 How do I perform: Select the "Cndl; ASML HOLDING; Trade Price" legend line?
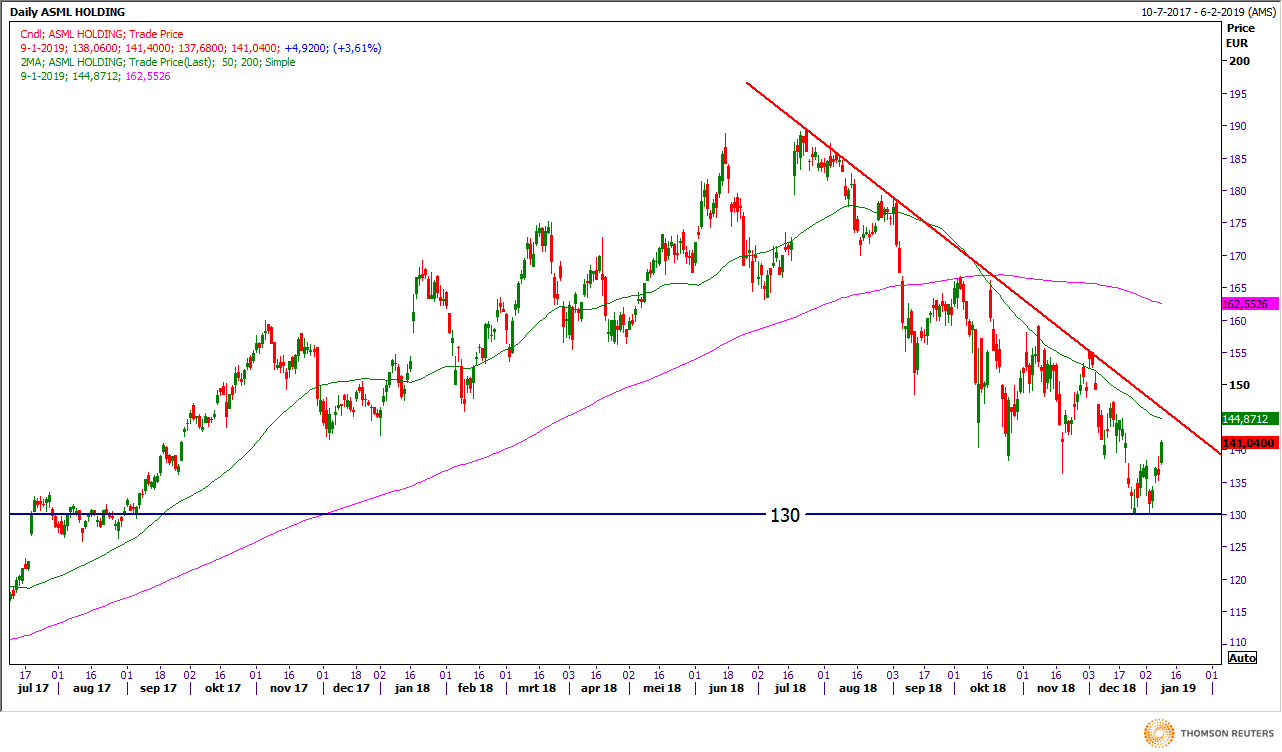(101, 34)
